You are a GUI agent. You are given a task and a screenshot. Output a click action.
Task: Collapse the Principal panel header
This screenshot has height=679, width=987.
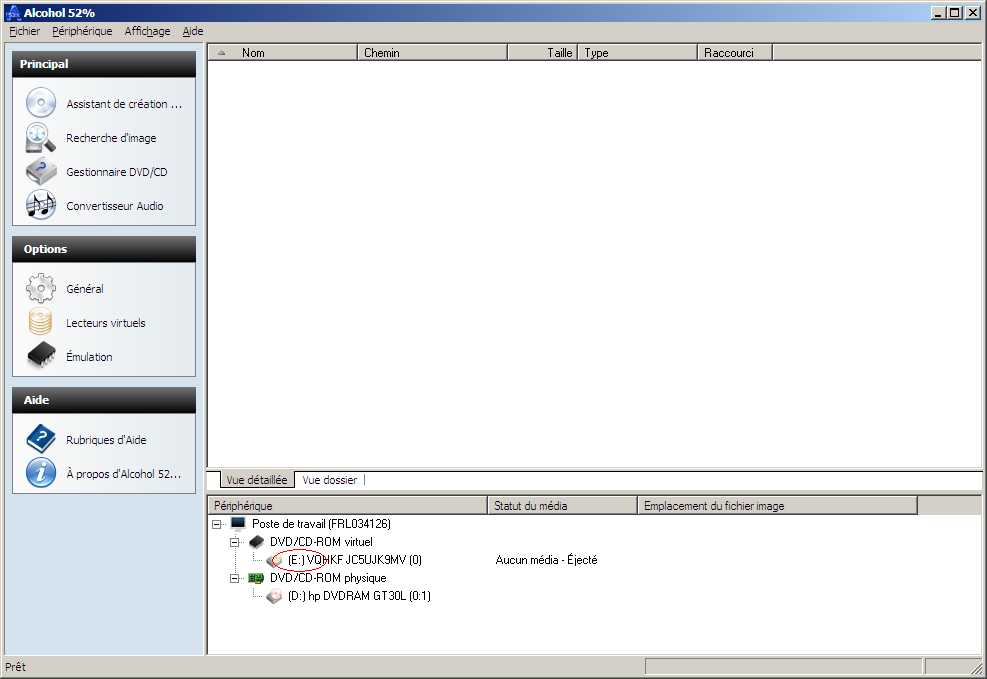coord(104,64)
